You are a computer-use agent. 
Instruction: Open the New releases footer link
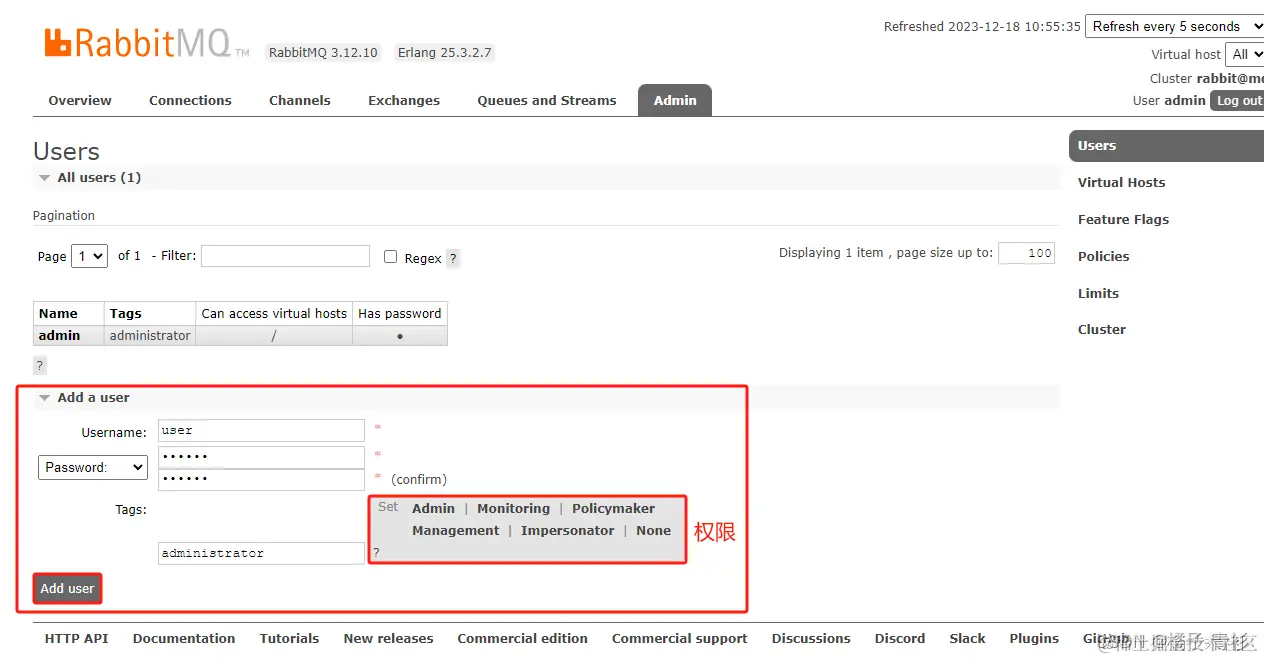pos(389,638)
